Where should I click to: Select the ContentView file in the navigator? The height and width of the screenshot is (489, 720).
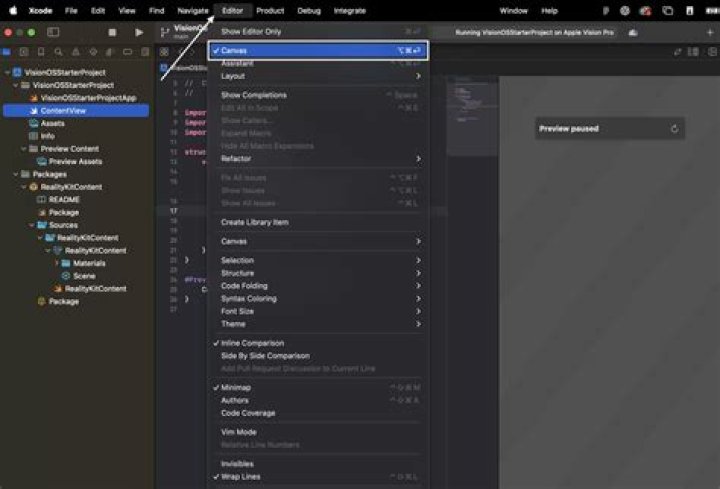(x=76, y=111)
